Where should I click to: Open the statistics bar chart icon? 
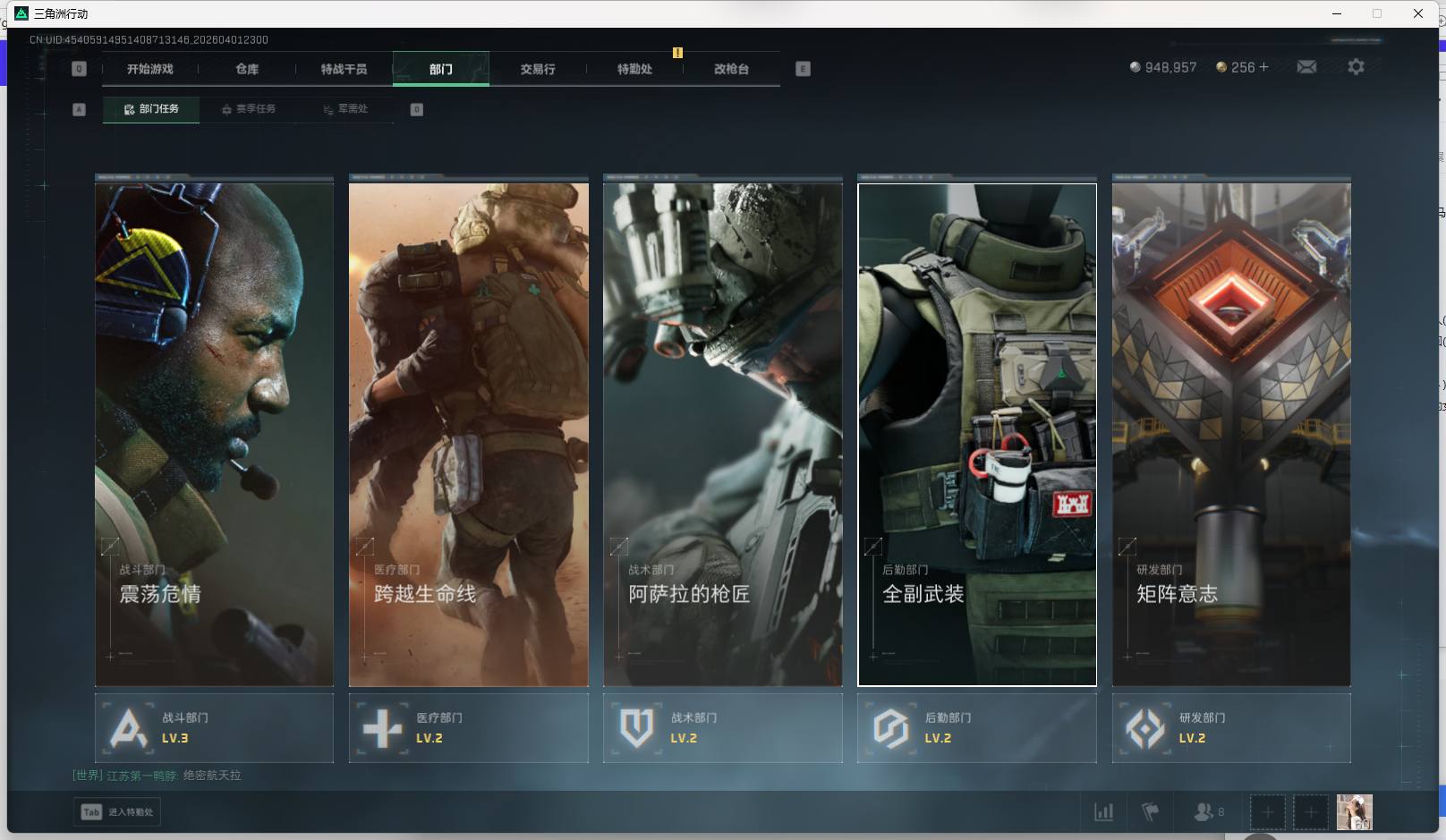coord(1104,812)
